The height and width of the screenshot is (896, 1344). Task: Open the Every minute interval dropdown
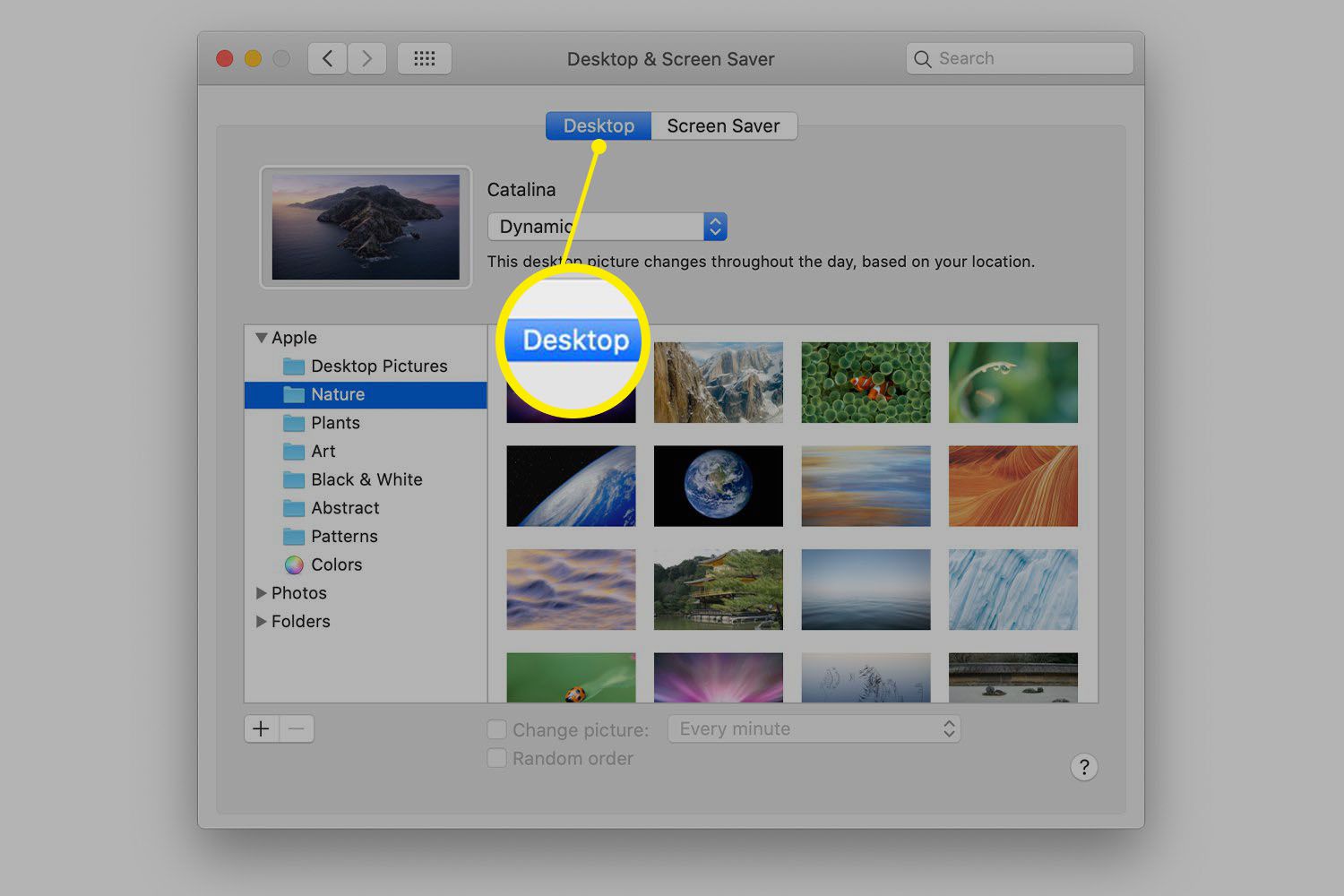[x=814, y=729]
